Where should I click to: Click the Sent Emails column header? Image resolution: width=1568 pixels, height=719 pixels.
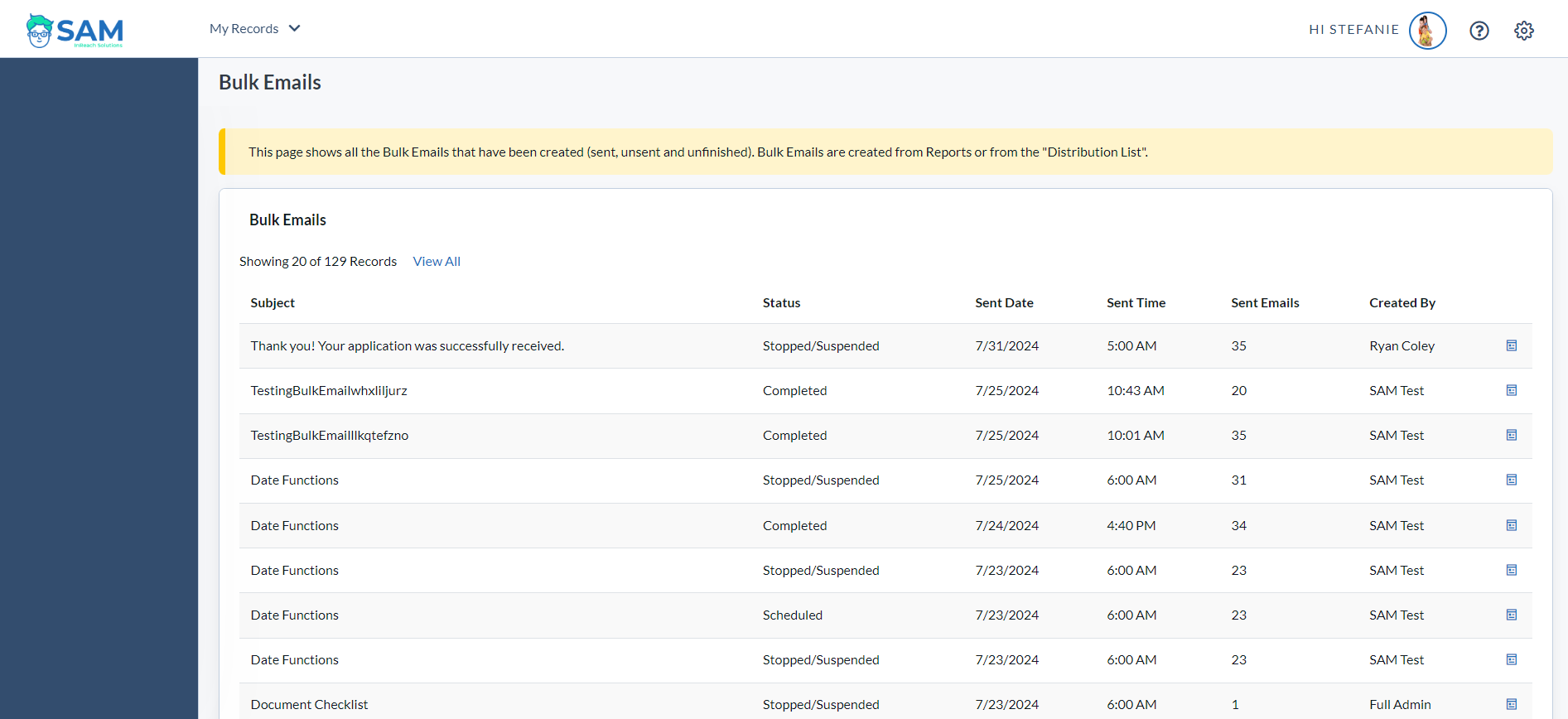pyautogui.click(x=1265, y=303)
